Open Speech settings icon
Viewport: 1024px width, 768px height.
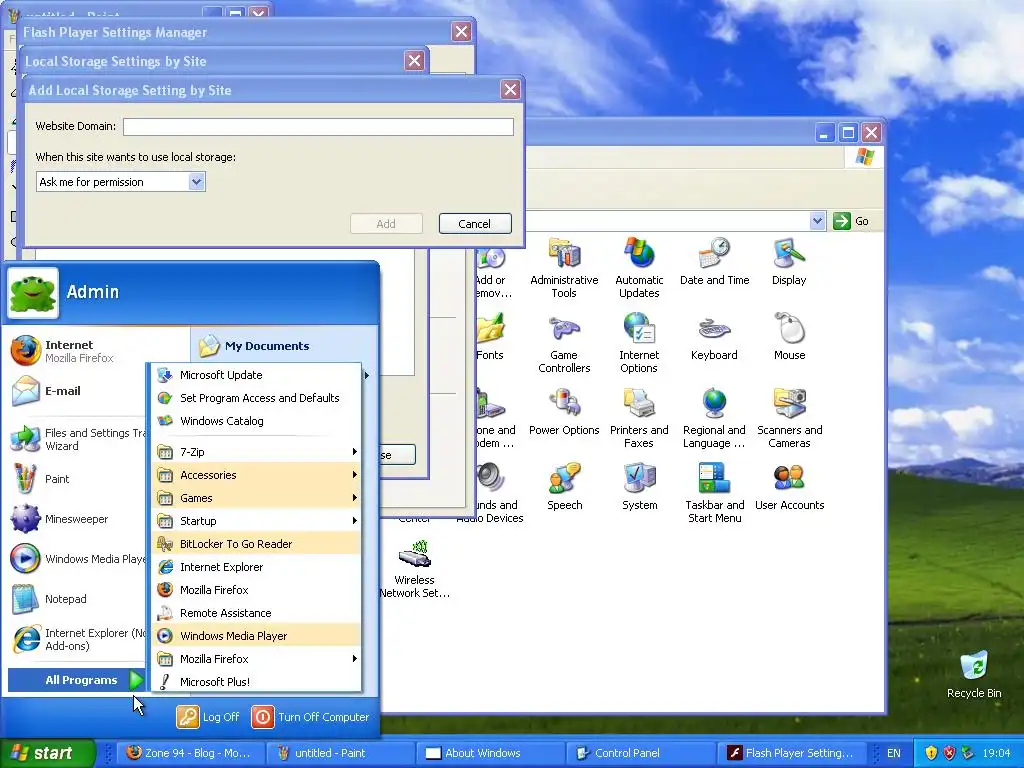[564, 487]
